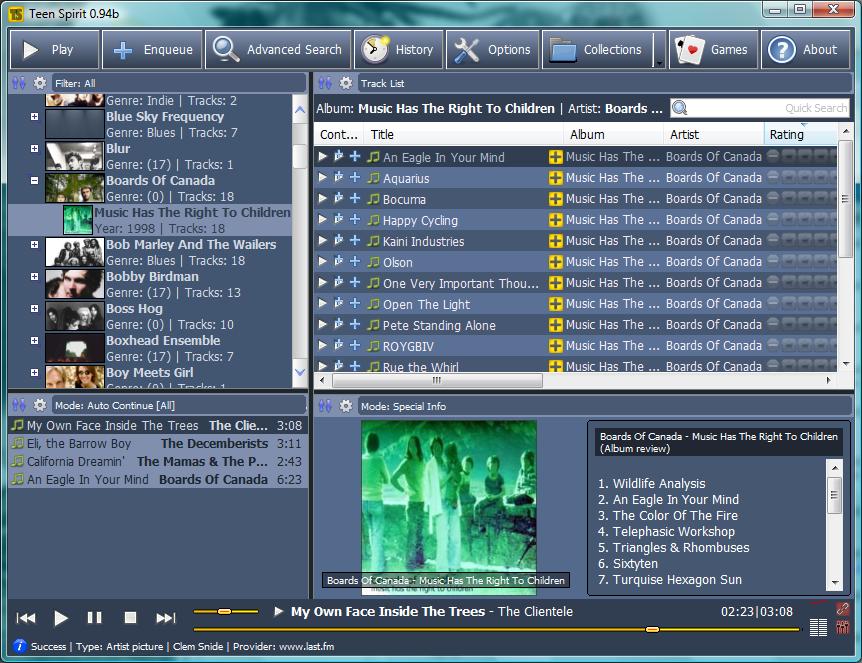The height and width of the screenshot is (663, 862).
Task: Click the note icon beside Kaini Industries
Action: 373,241
